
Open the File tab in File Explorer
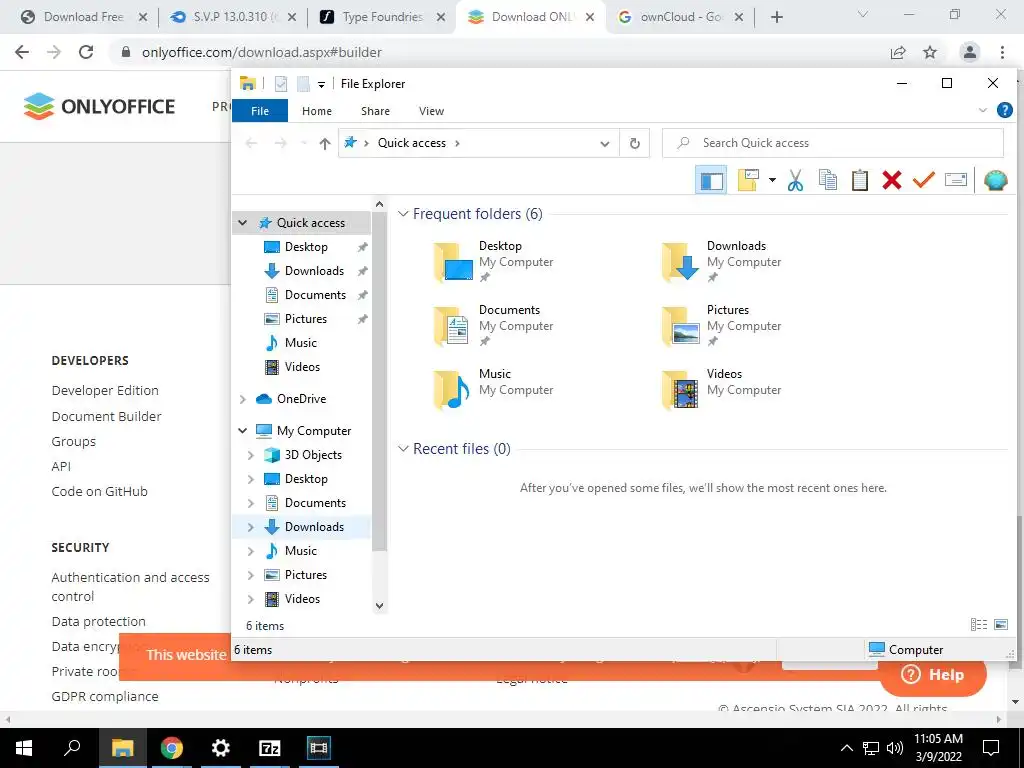click(260, 111)
